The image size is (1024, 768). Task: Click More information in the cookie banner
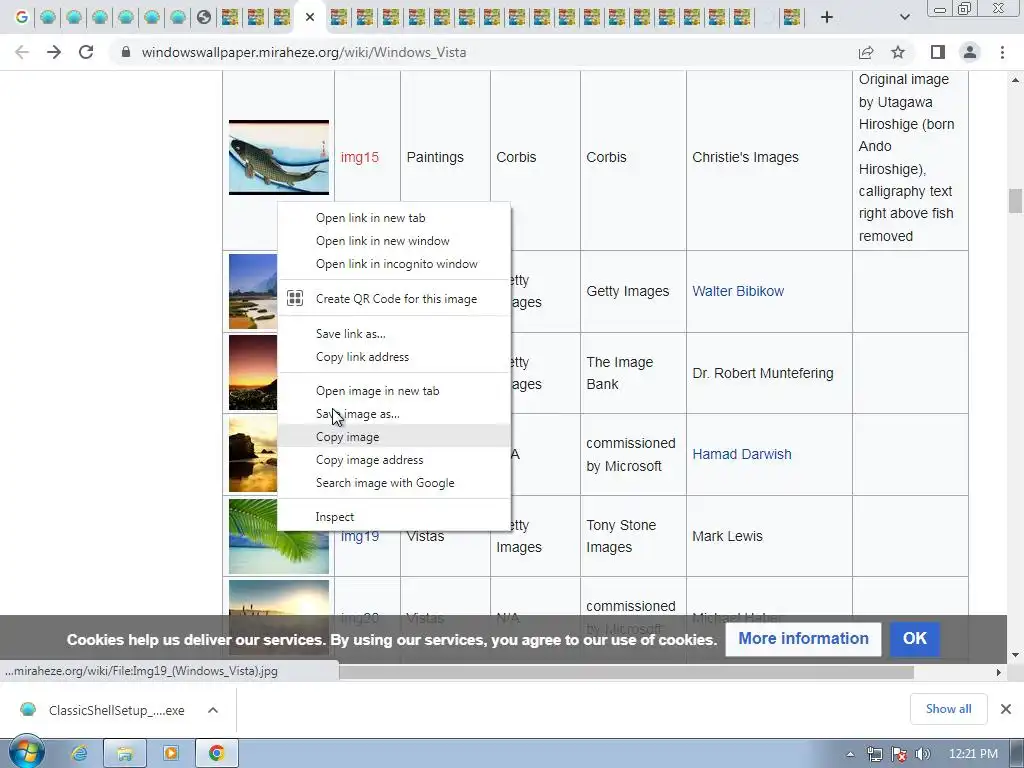pos(803,639)
